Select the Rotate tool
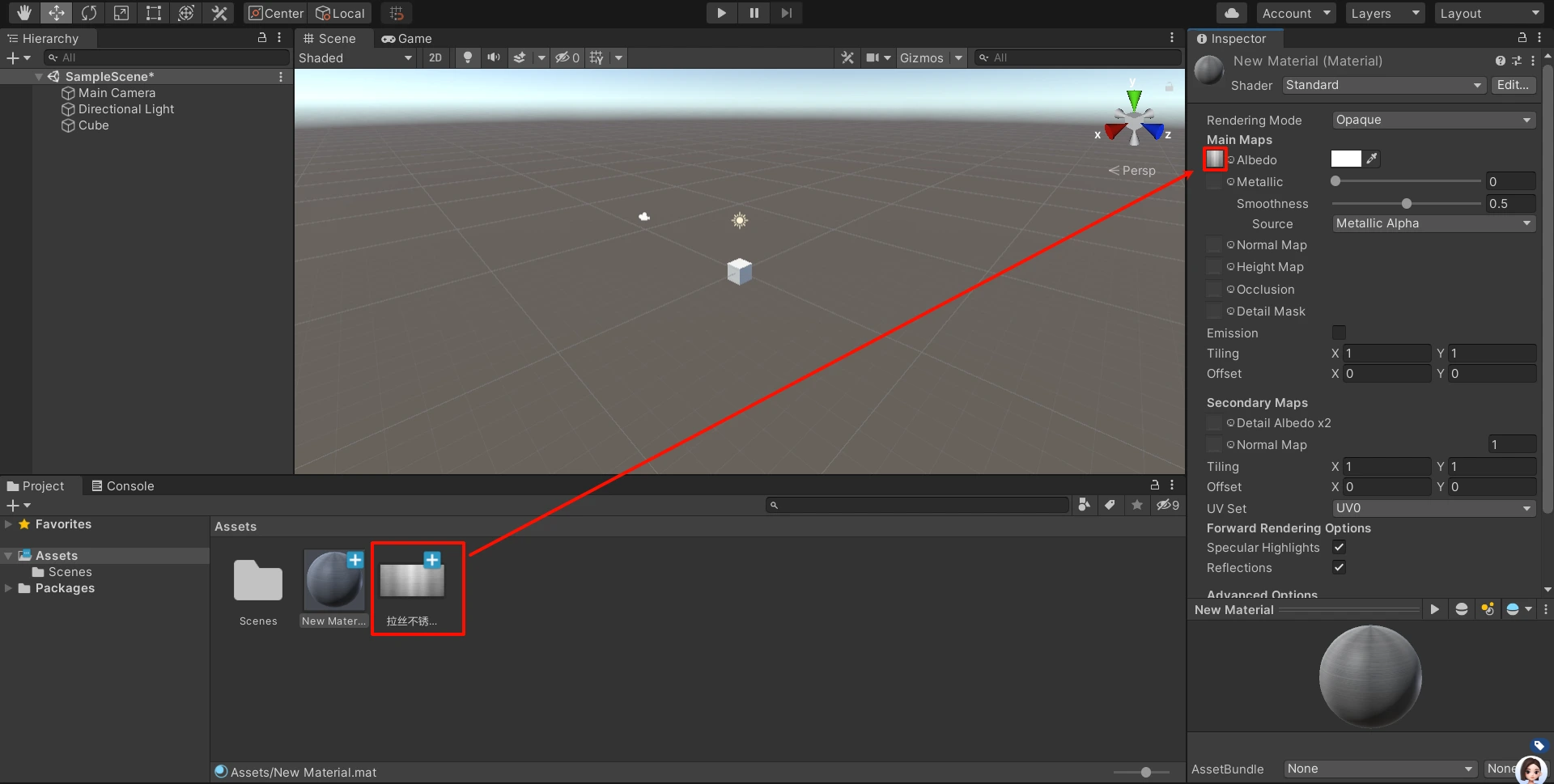The width and height of the screenshot is (1554, 784). [x=89, y=13]
